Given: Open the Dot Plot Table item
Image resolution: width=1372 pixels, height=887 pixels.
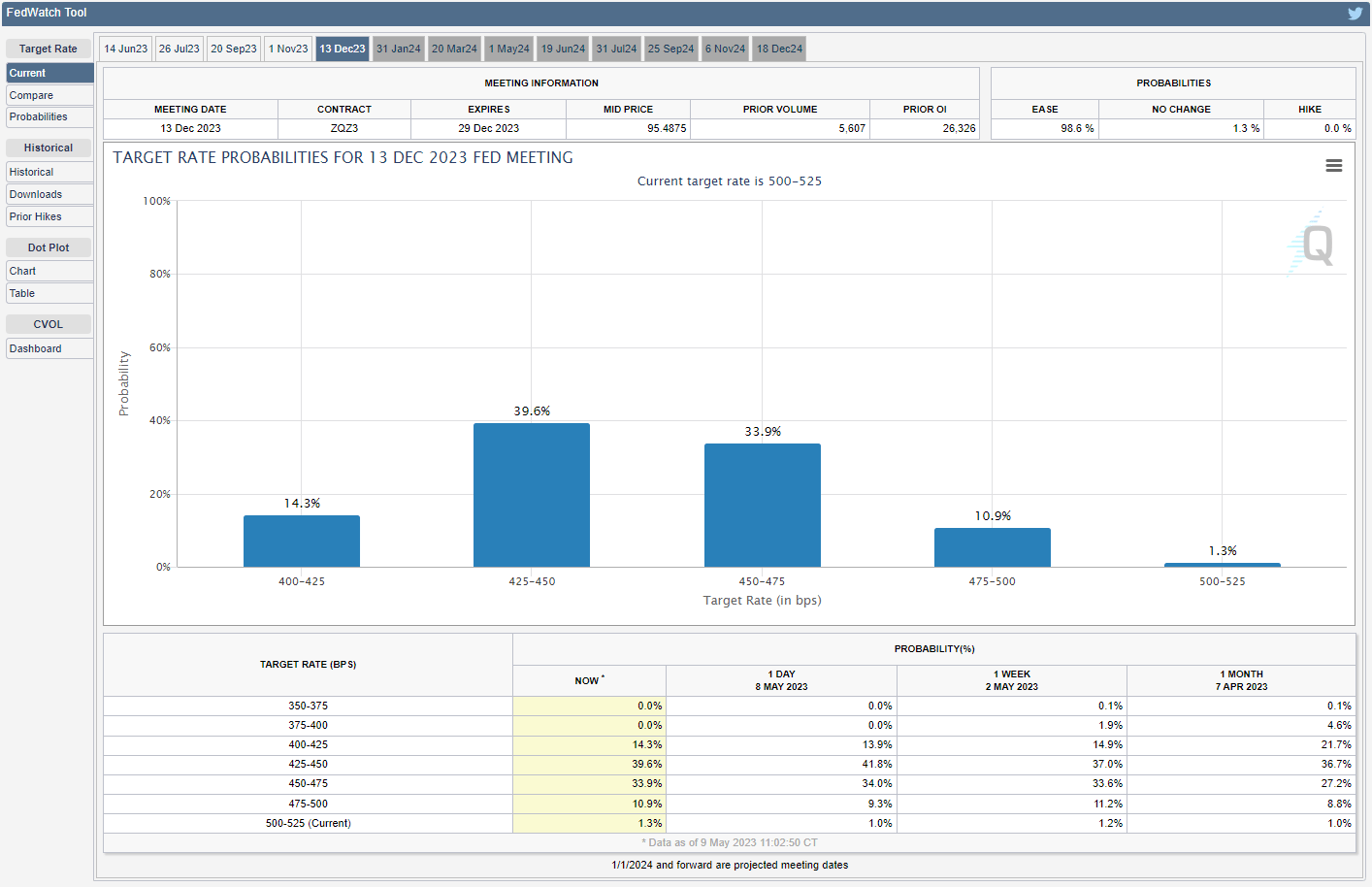Looking at the screenshot, I should tap(49, 293).
